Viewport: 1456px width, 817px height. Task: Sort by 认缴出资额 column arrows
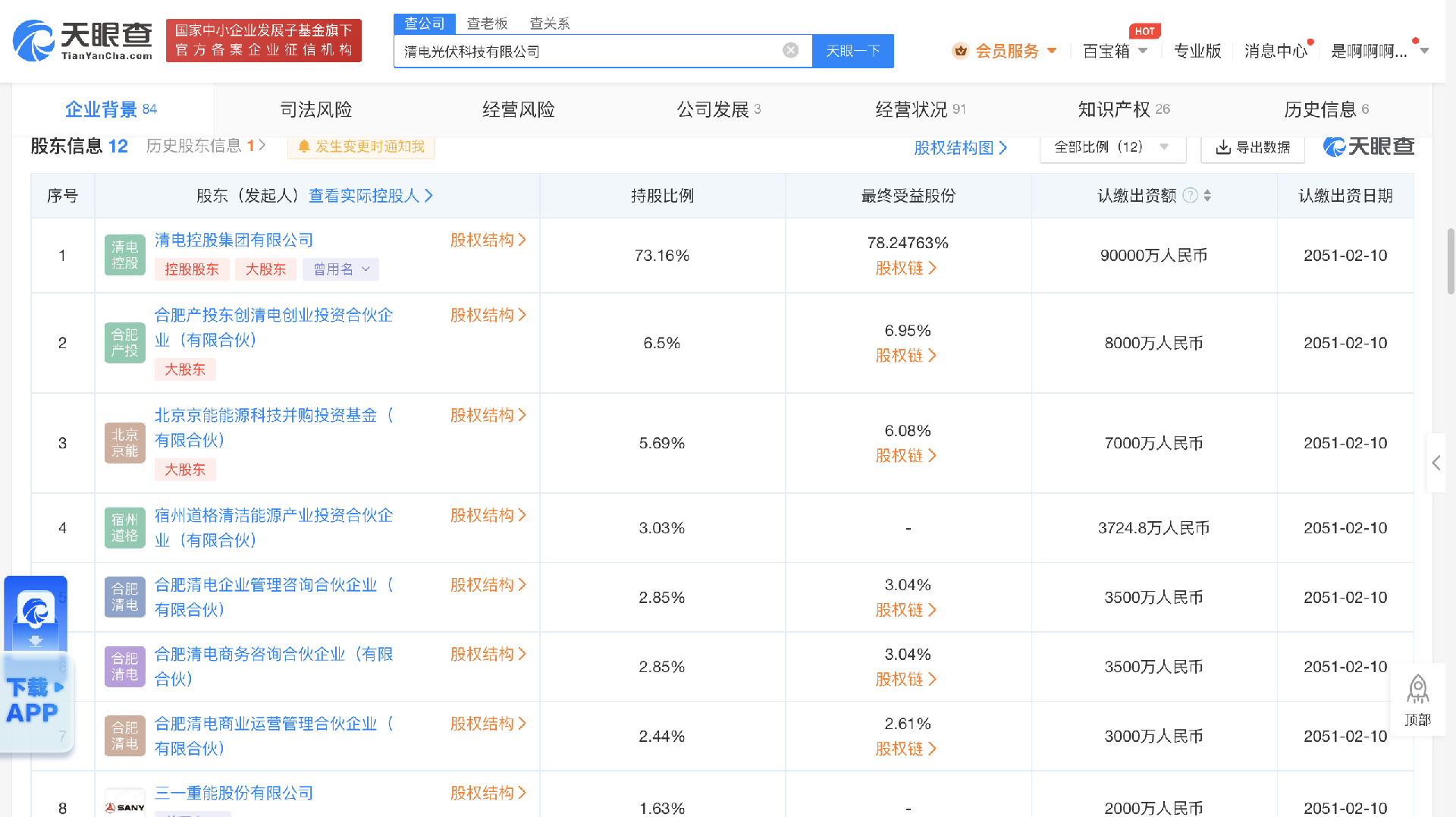click(1207, 195)
